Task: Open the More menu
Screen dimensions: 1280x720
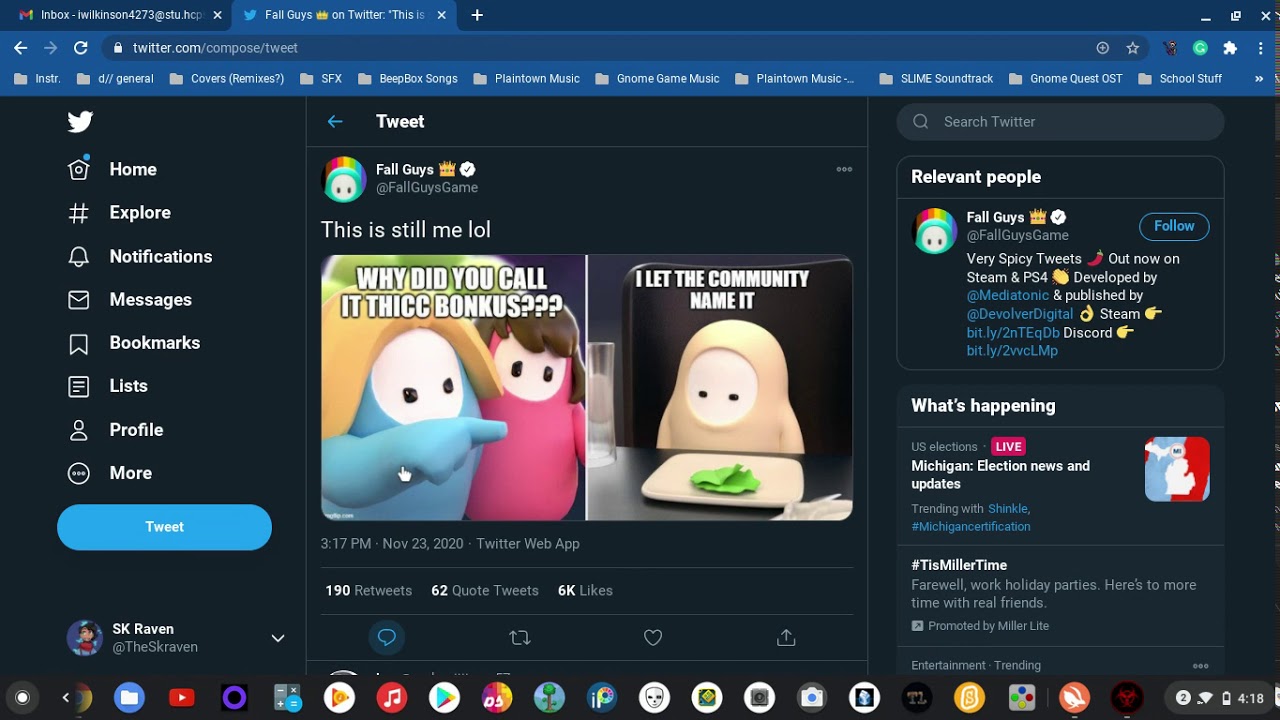Action: point(109,473)
